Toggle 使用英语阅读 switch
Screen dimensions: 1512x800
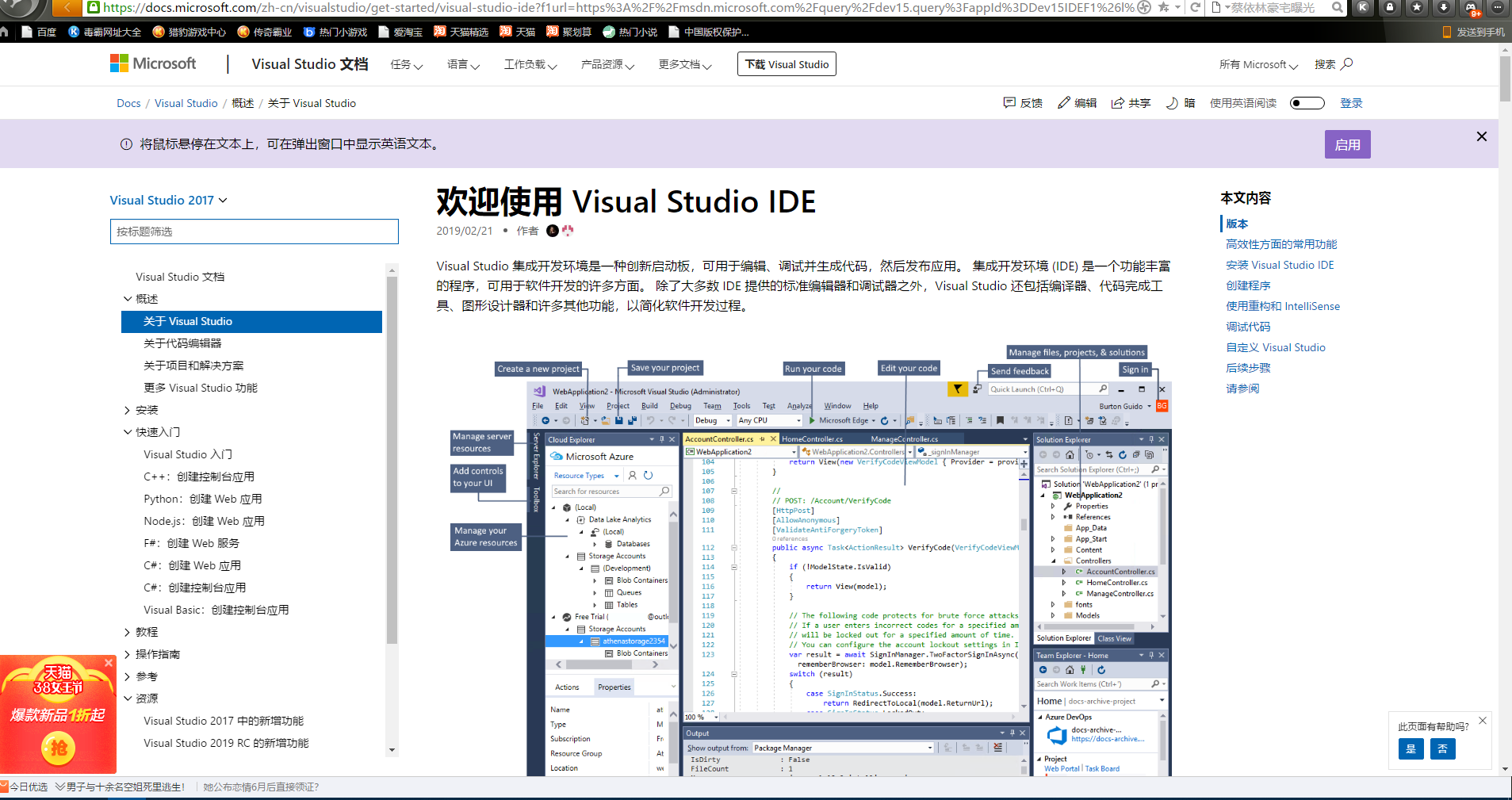[x=1307, y=103]
